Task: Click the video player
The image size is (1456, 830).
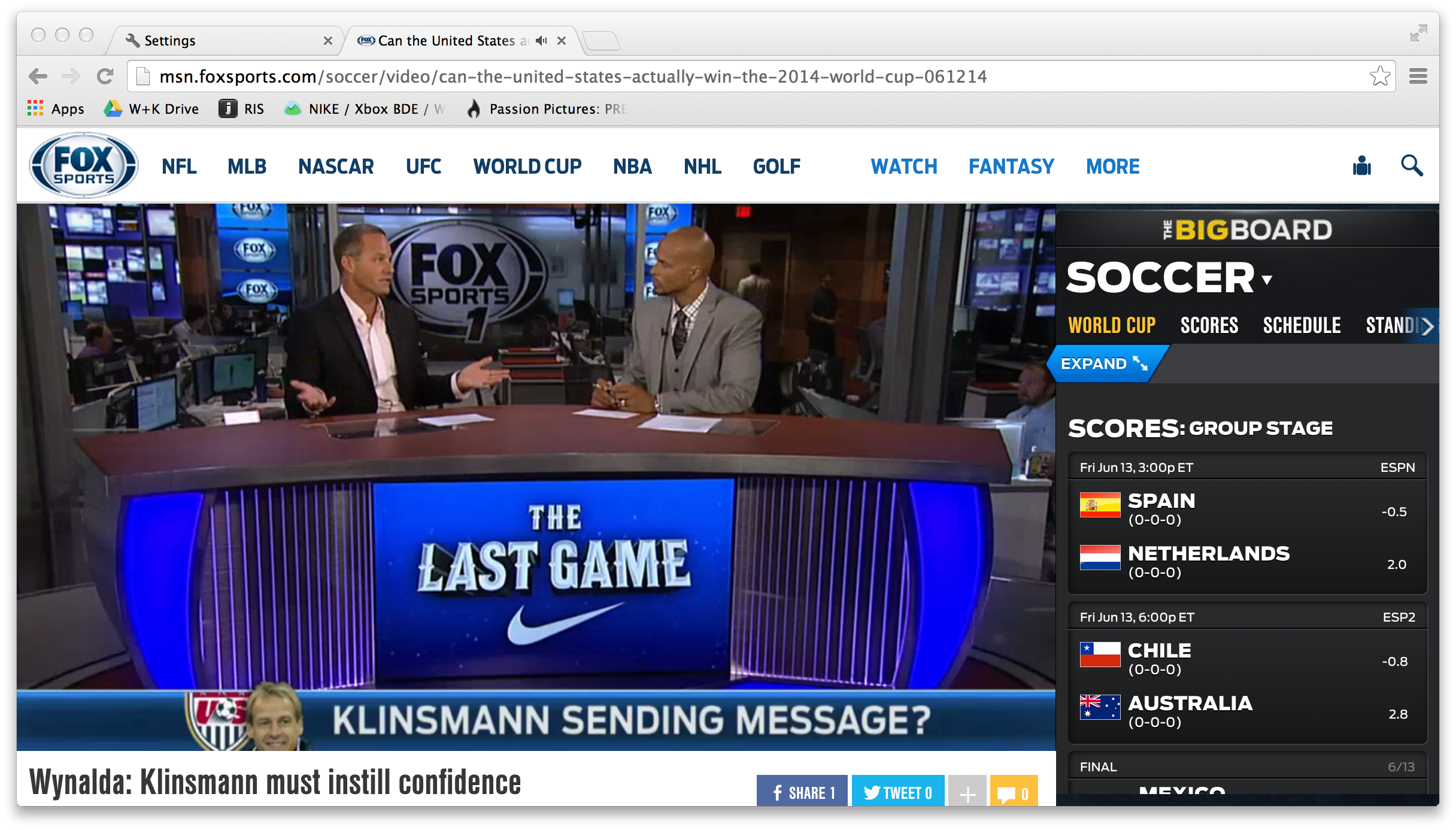Action: click(x=536, y=477)
